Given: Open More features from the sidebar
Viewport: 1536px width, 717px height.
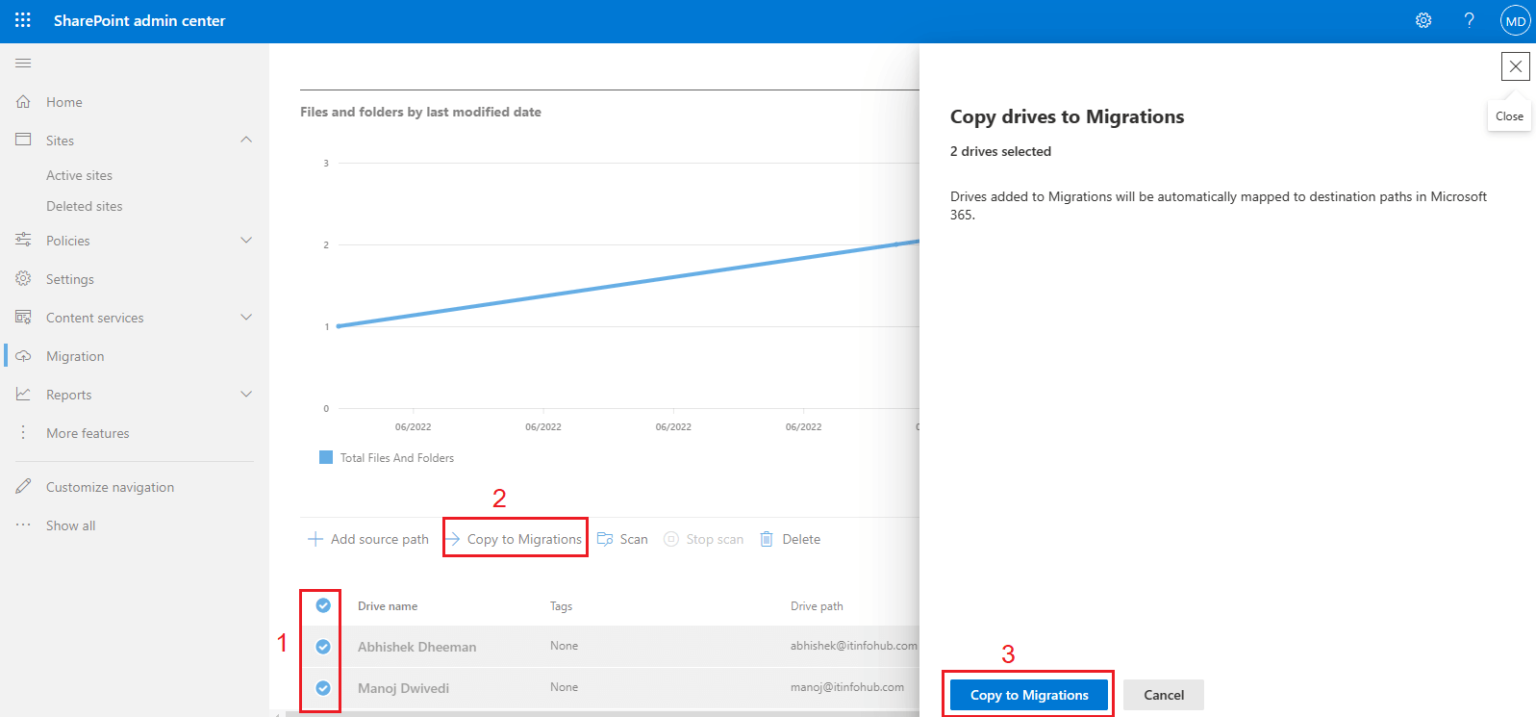Looking at the screenshot, I should point(88,432).
